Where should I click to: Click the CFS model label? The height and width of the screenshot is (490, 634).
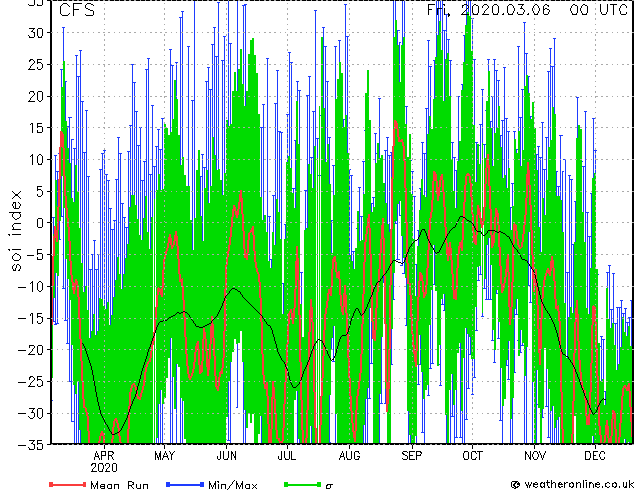(x=77, y=10)
